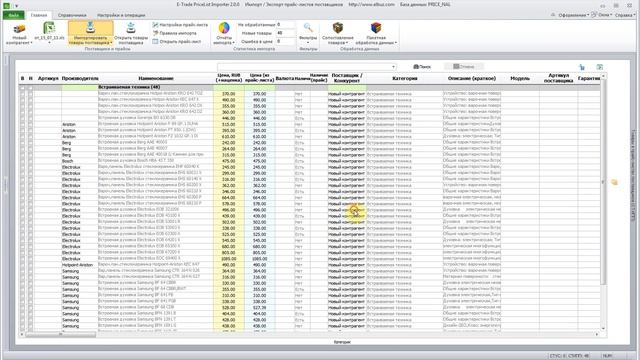Click the Описание (краткое) column header
Screen dimensions: 640x360
[x=472, y=78]
